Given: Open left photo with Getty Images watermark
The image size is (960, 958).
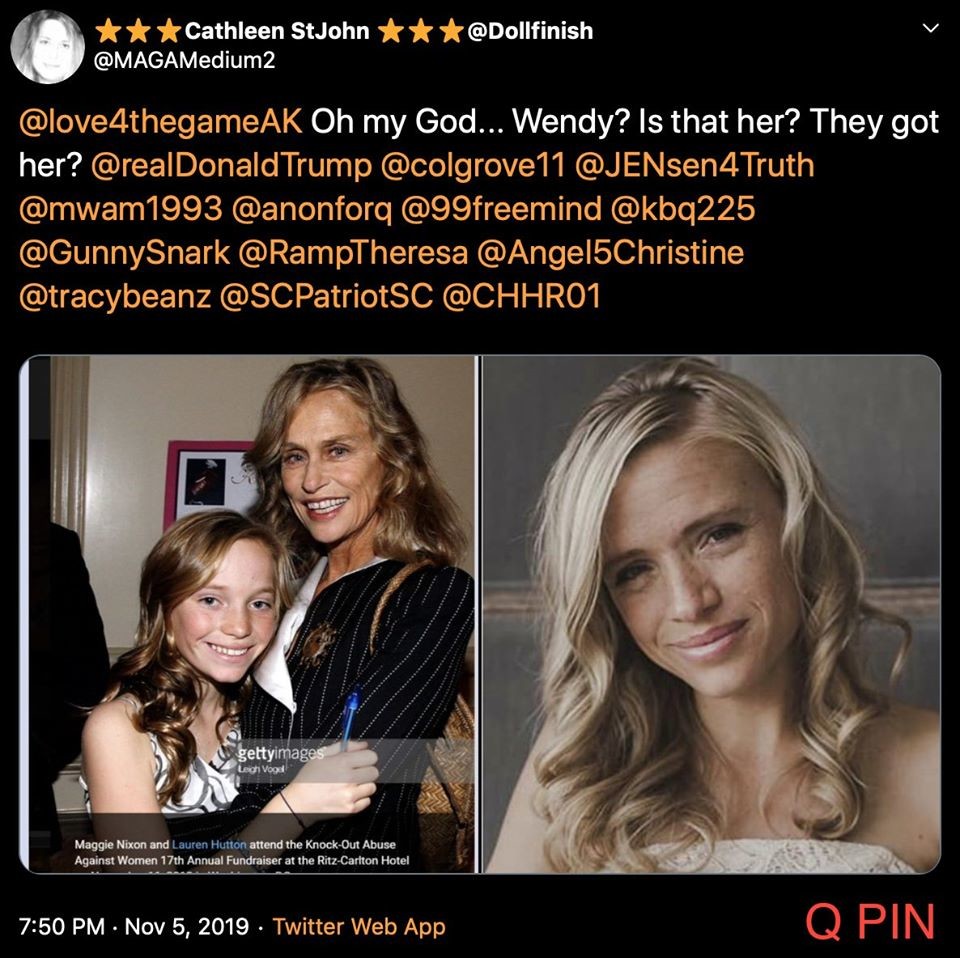Looking at the screenshot, I should 248,614.
